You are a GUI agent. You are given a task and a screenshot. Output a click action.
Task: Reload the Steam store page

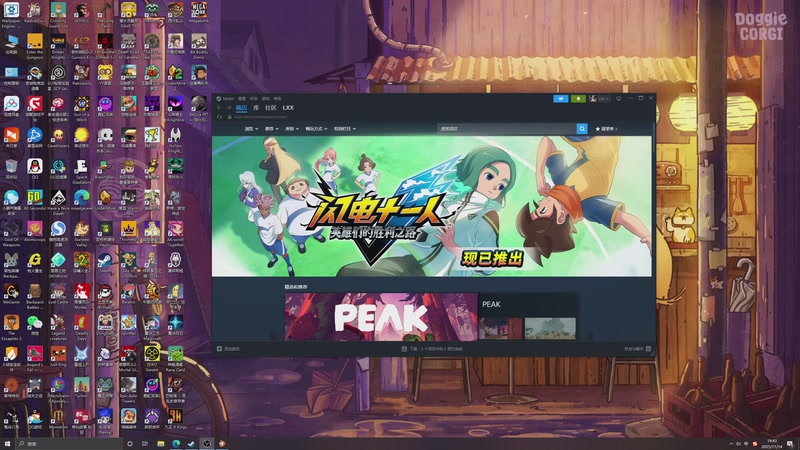220,117
